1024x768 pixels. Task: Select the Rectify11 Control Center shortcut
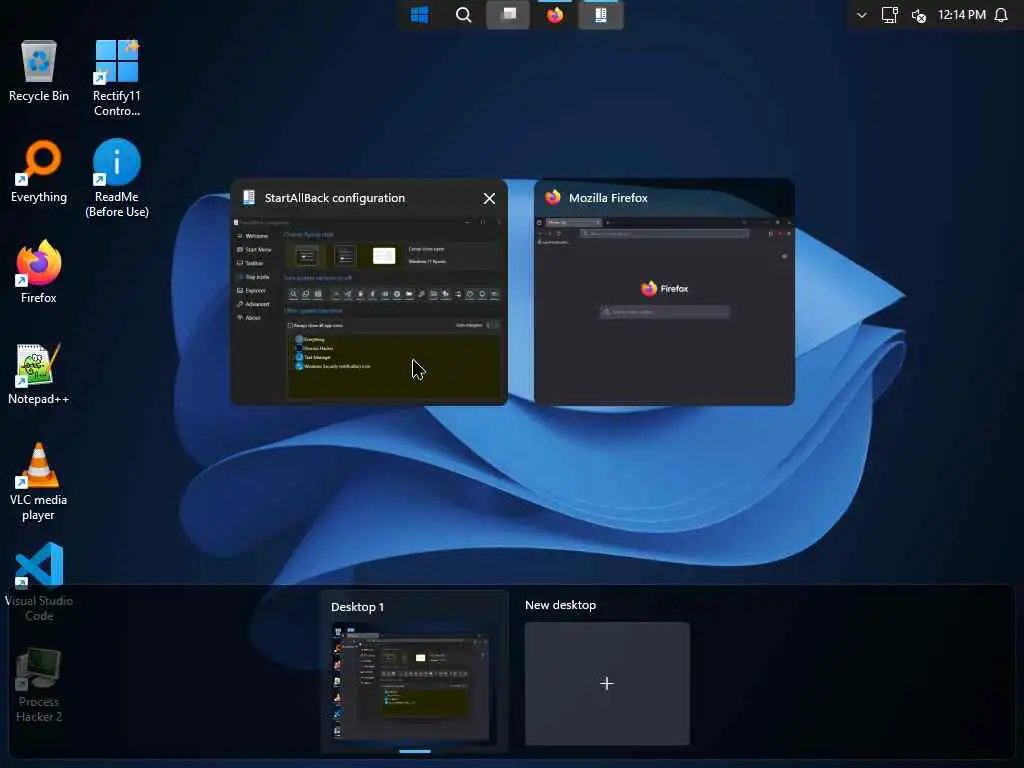pyautogui.click(x=117, y=78)
